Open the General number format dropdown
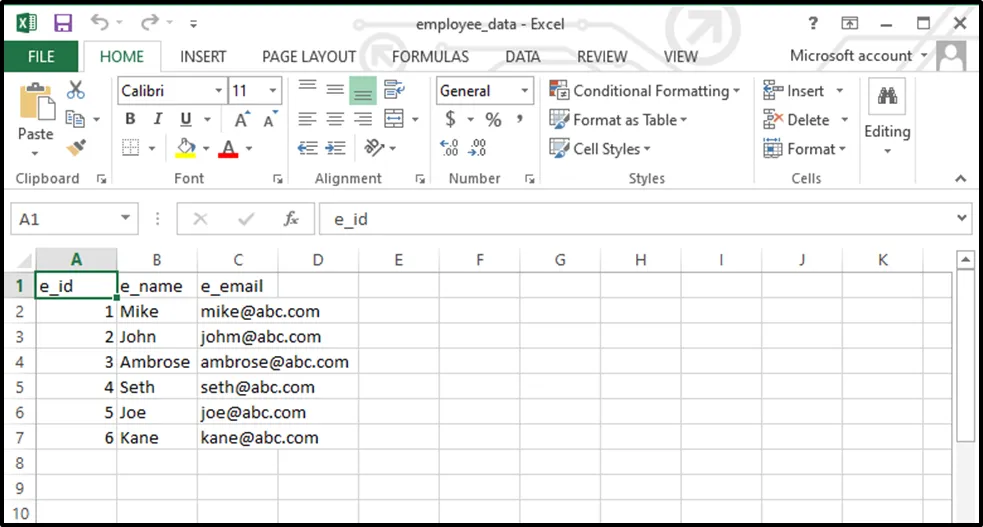The height and width of the screenshot is (527, 983). (x=525, y=91)
